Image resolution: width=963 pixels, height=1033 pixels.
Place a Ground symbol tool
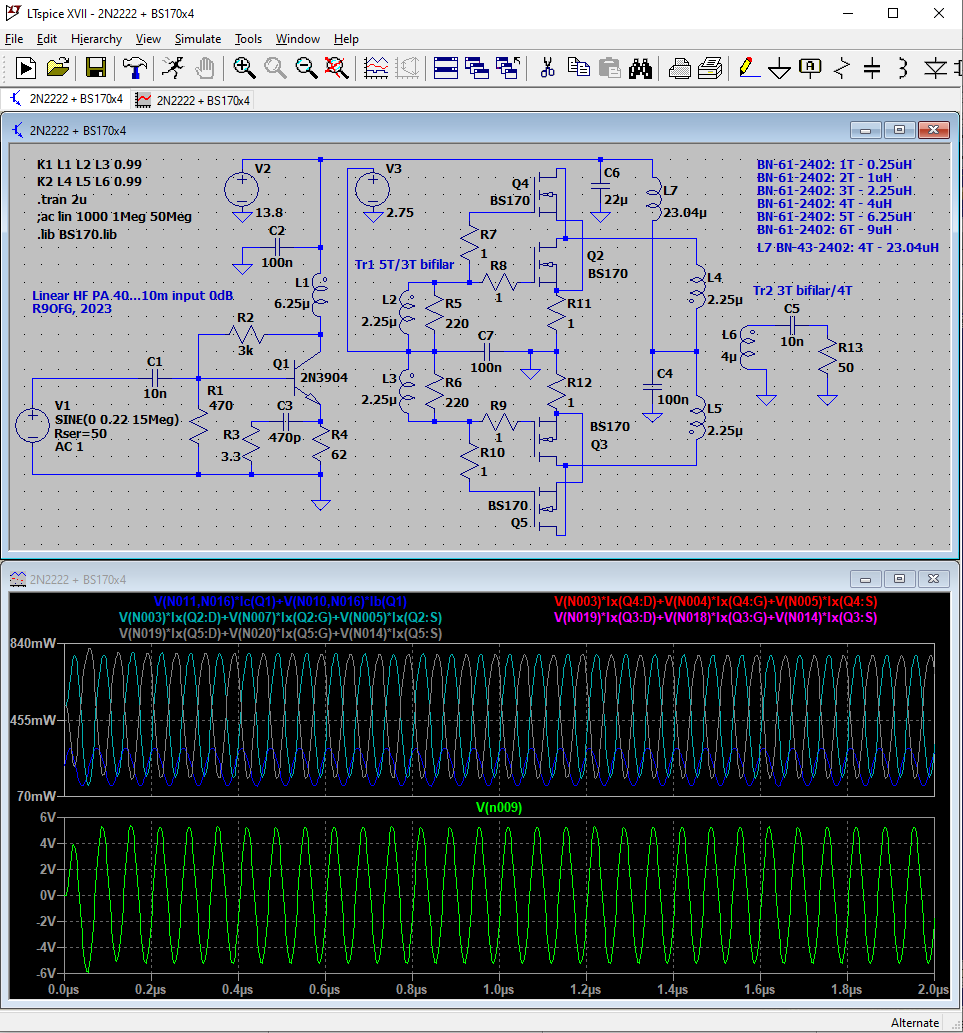[x=779, y=68]
